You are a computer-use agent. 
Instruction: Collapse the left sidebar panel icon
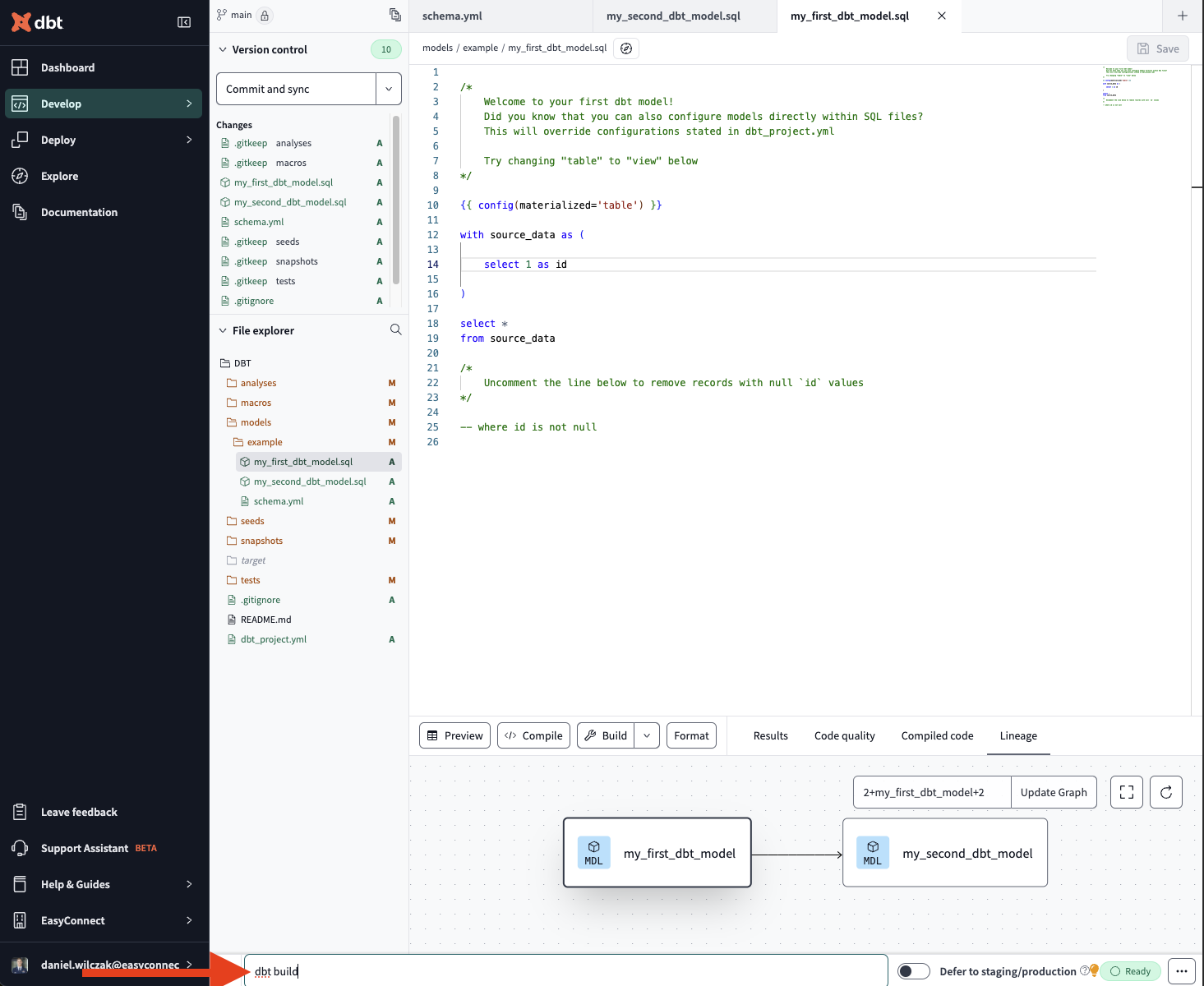coord(184,22)
